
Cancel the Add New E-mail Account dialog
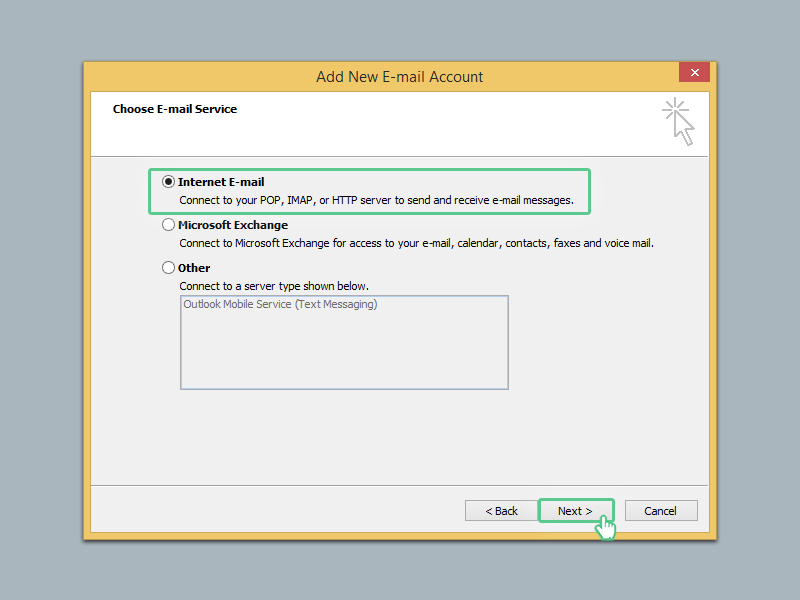coord(661,511)
